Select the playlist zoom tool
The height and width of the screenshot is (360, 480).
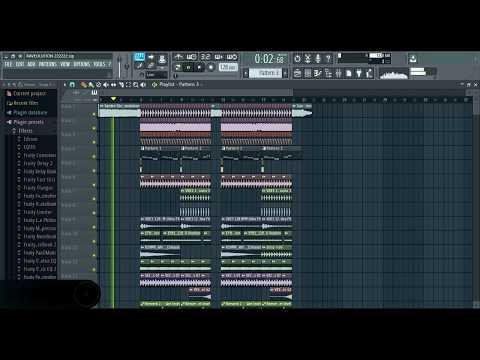(136, 85)
